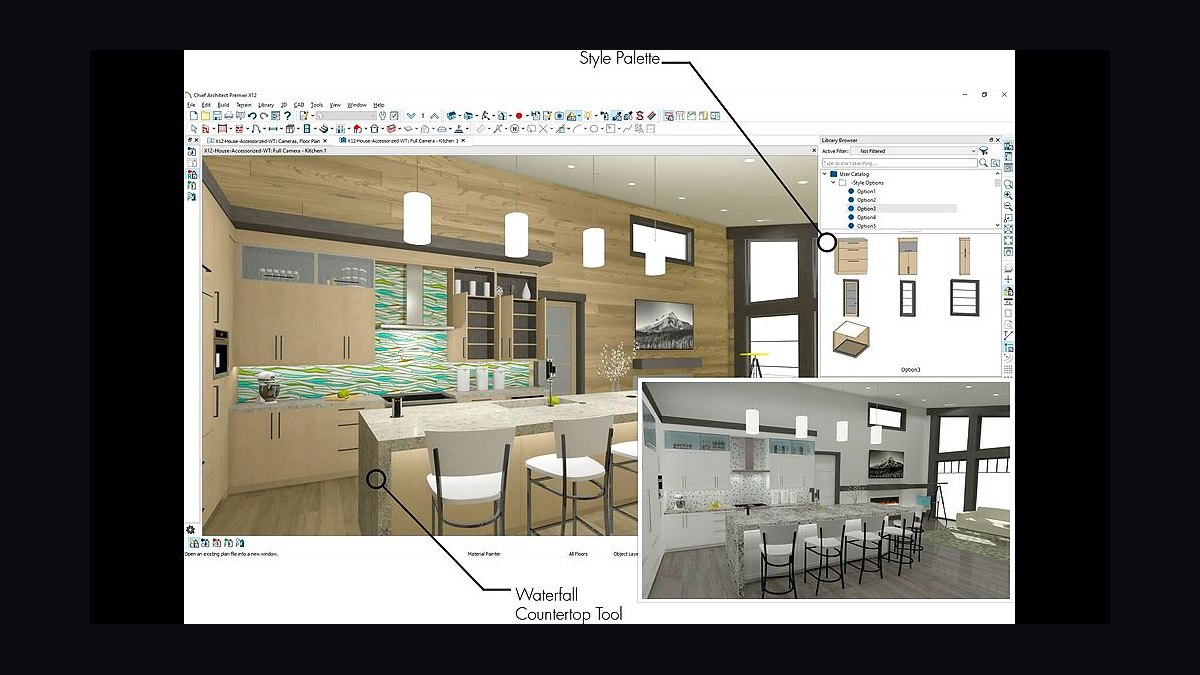
Task: Click the Down One Floor arrow
Action: [x=411, y=116]
